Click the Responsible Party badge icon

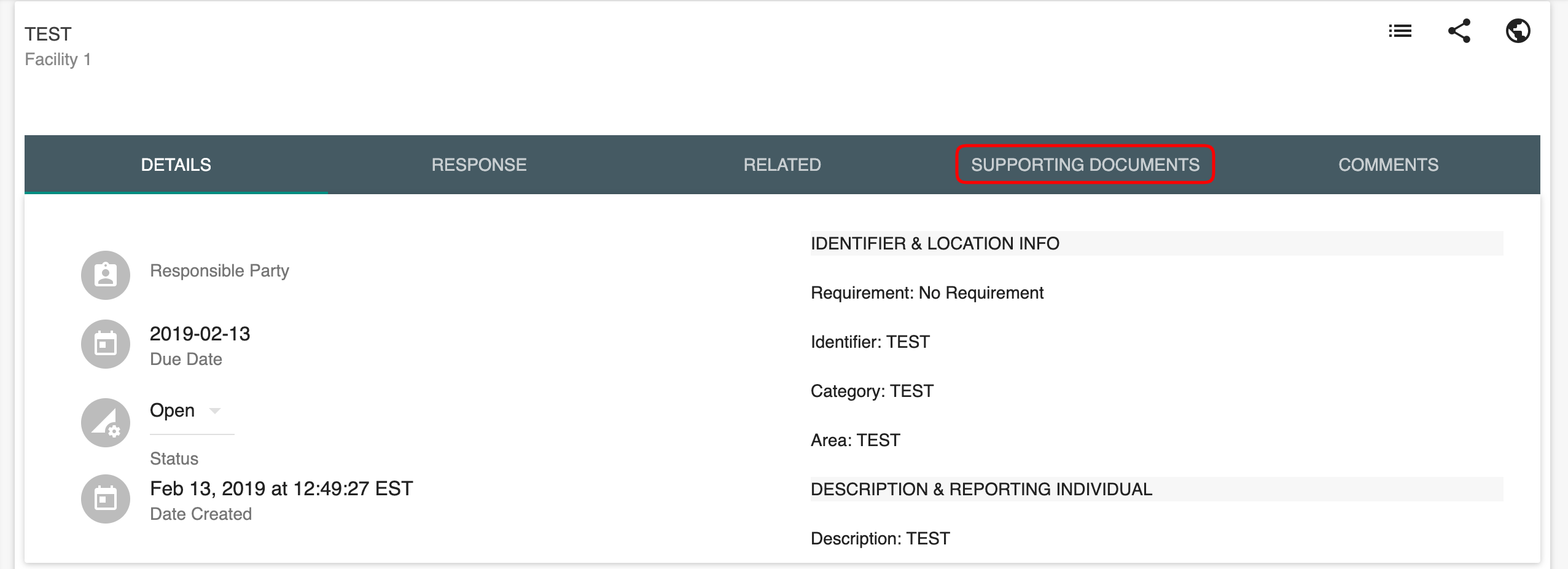(106, 275)
